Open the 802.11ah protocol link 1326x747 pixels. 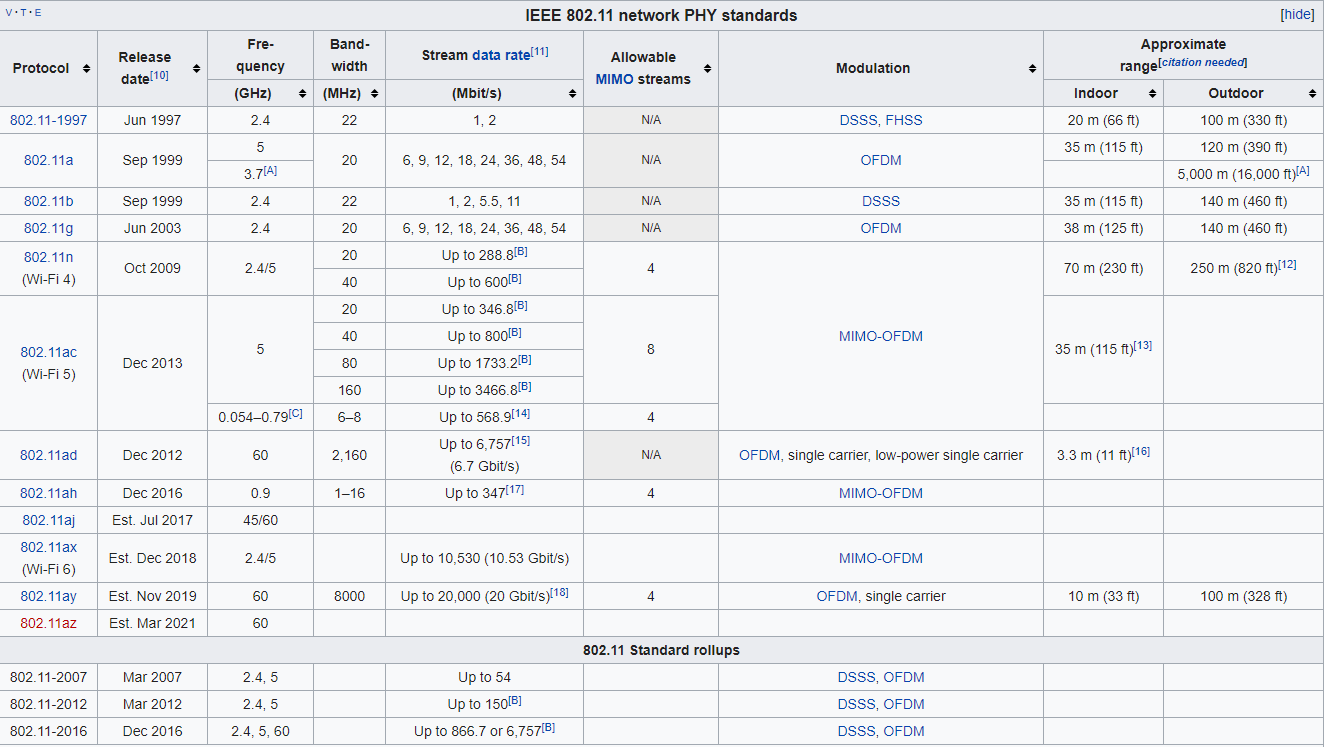48,493
